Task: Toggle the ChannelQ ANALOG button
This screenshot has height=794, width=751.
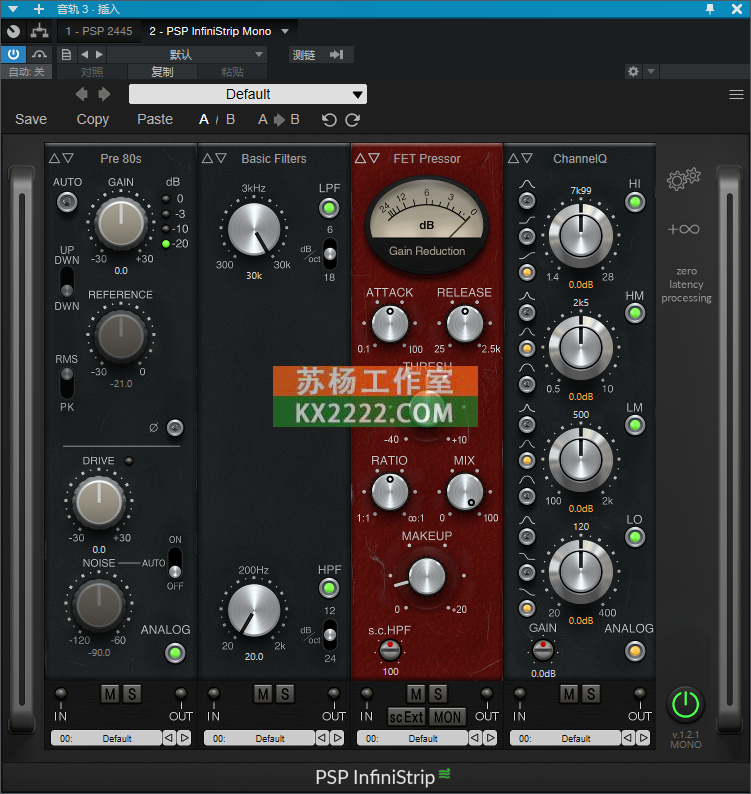Action: pyautogui.click(x=635, y=651)
